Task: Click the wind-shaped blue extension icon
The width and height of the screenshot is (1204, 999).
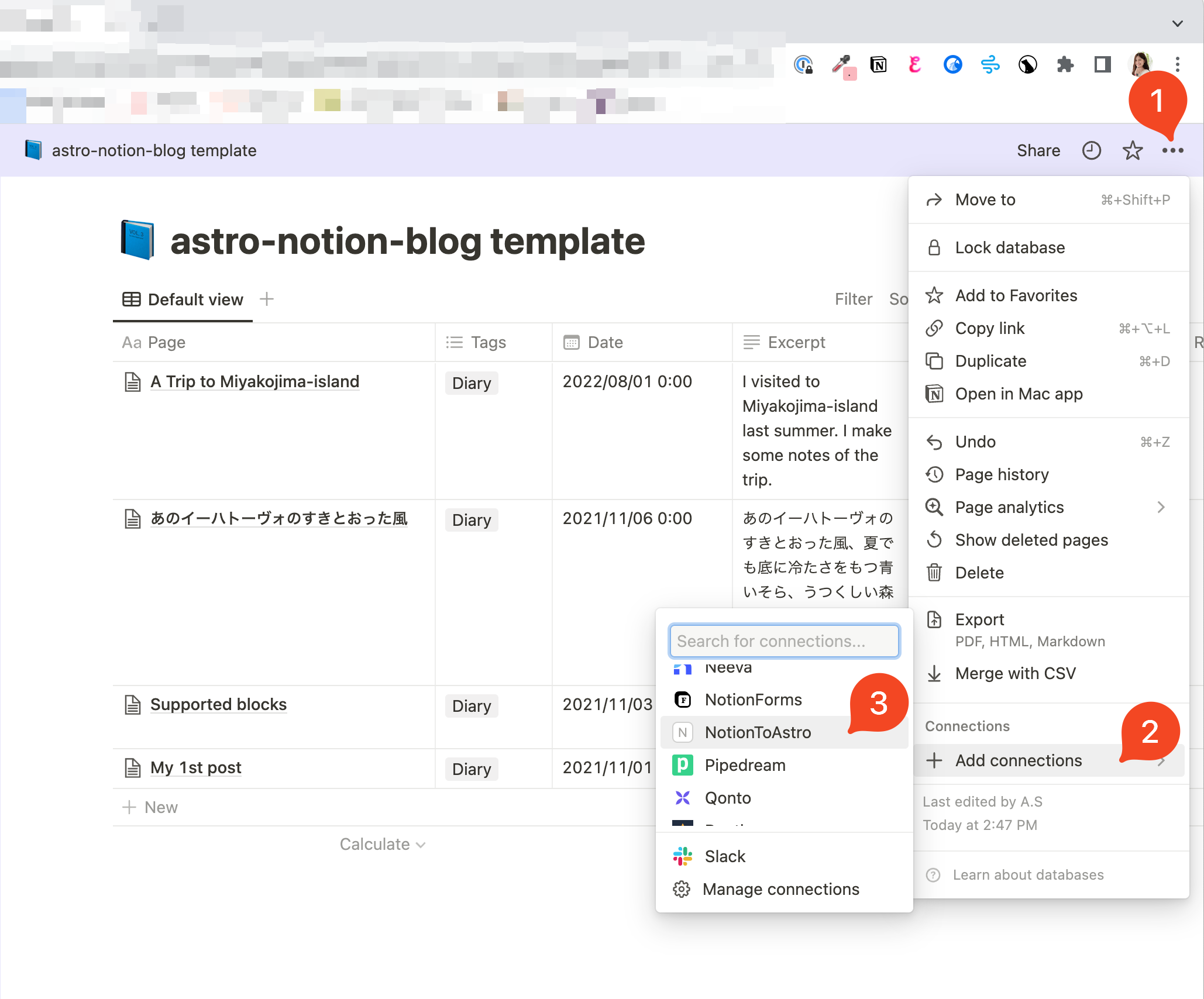Action: click(990, 64)
